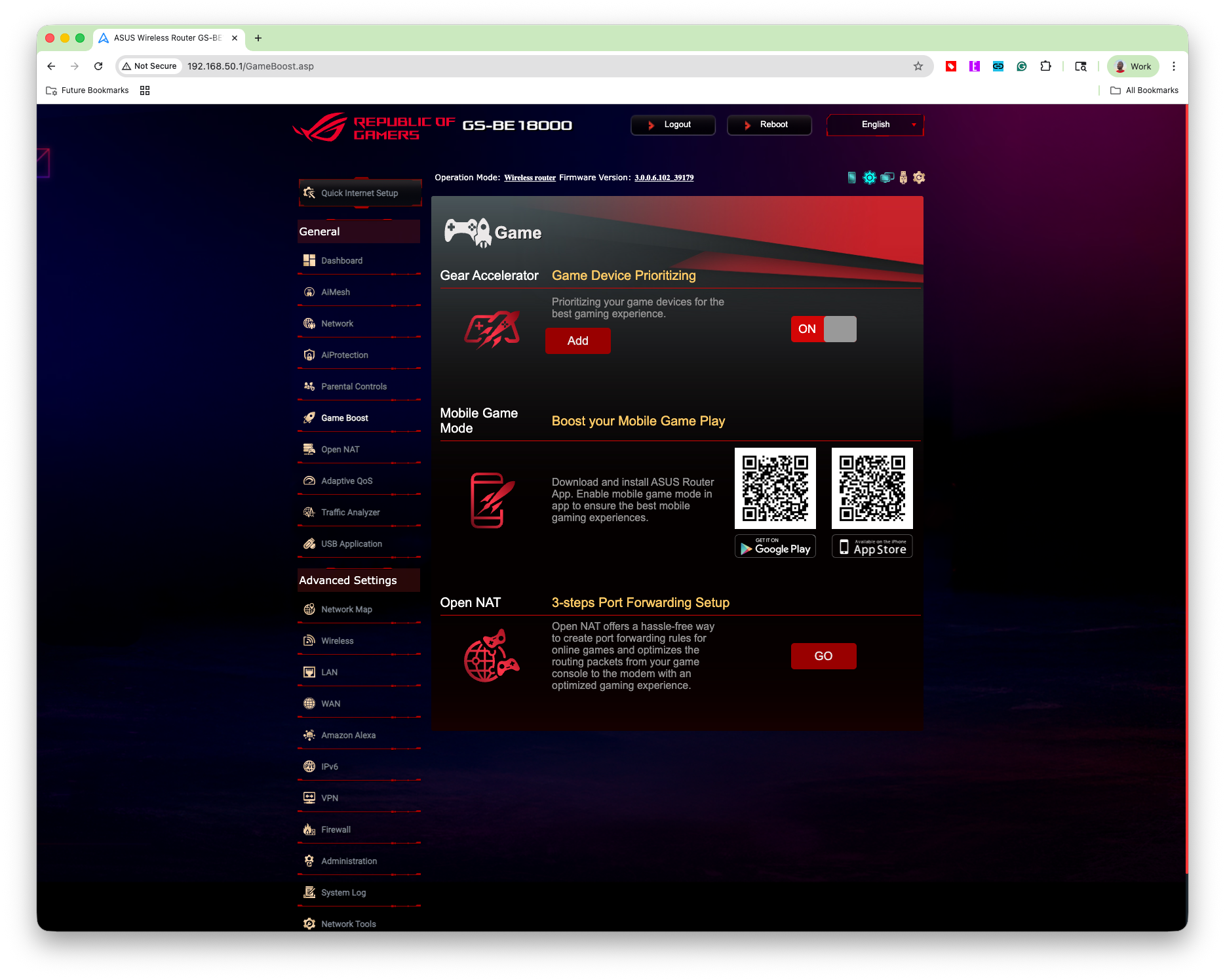Scan the Google Play QR code
This screenshot has width=1225, height=980.
775,488
